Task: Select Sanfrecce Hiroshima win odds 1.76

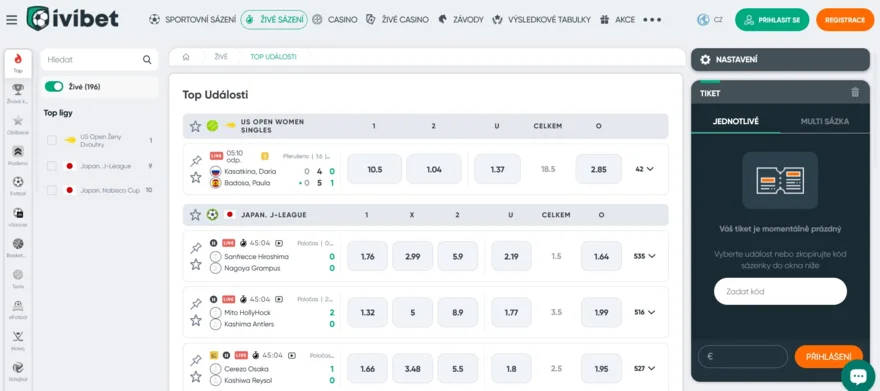Action: (x=368, y=256)
